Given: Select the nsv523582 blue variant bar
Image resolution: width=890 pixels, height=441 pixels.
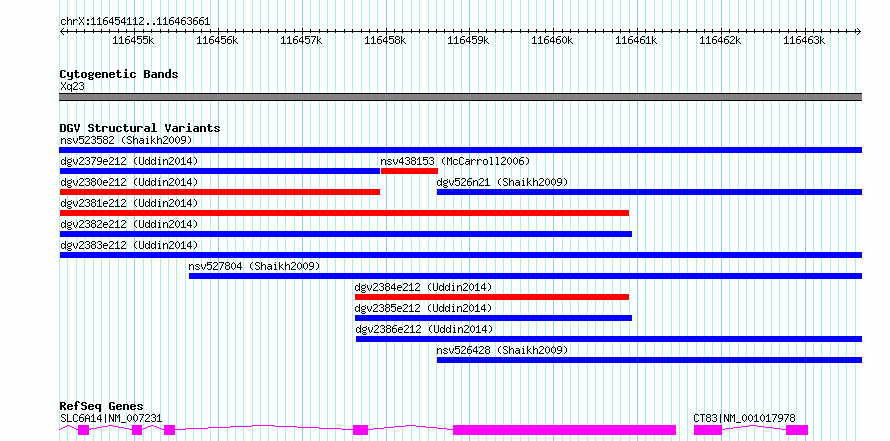Looking at the screenshot, I should [460, 150].
